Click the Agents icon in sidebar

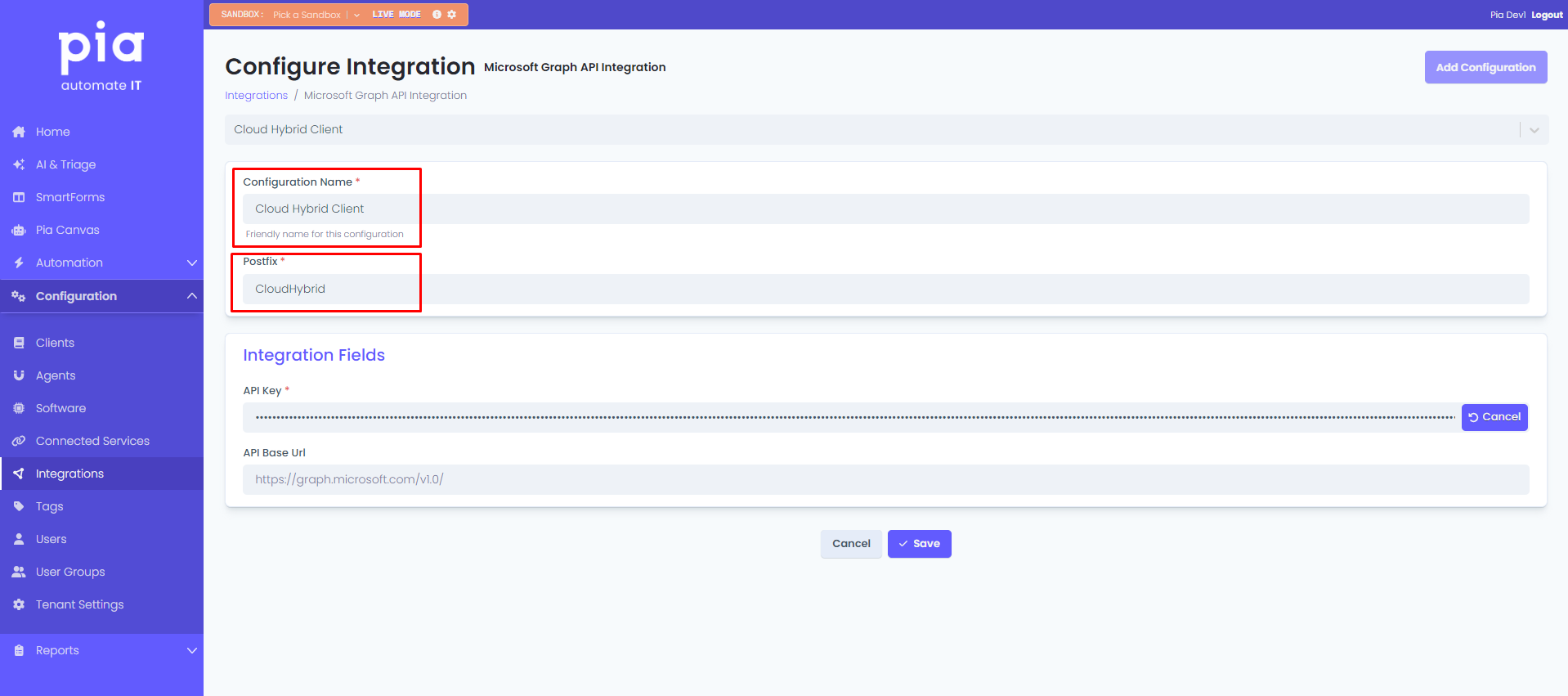coord(19,375)
